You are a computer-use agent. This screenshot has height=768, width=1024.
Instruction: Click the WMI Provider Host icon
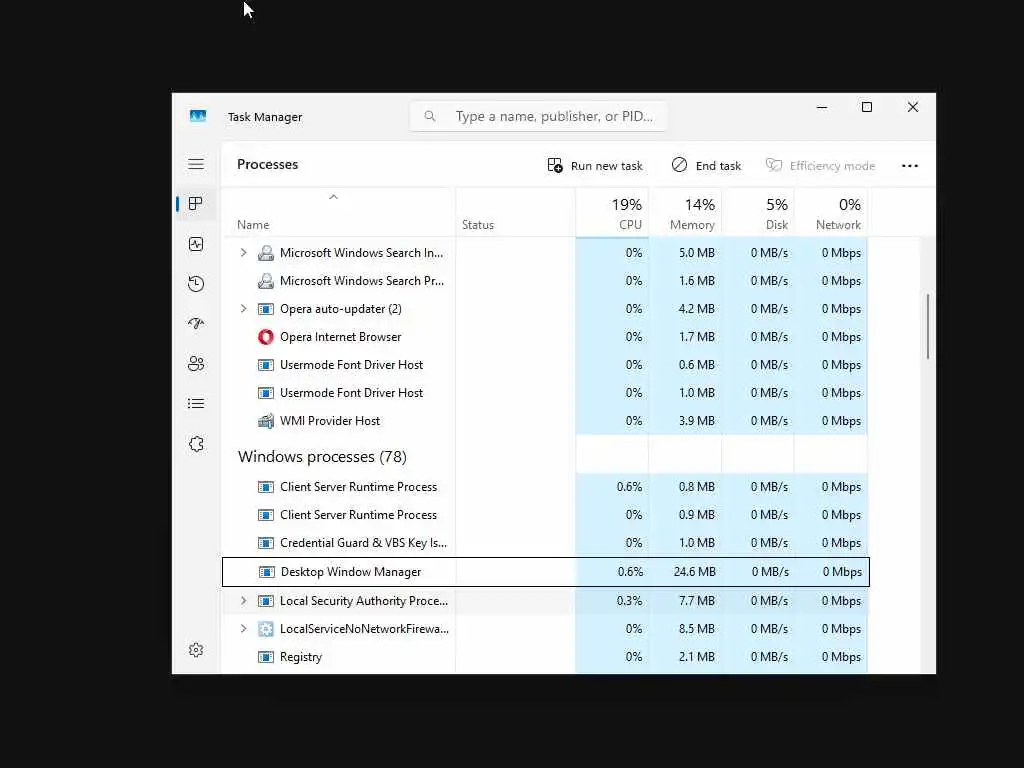click(x=266, y=421)
